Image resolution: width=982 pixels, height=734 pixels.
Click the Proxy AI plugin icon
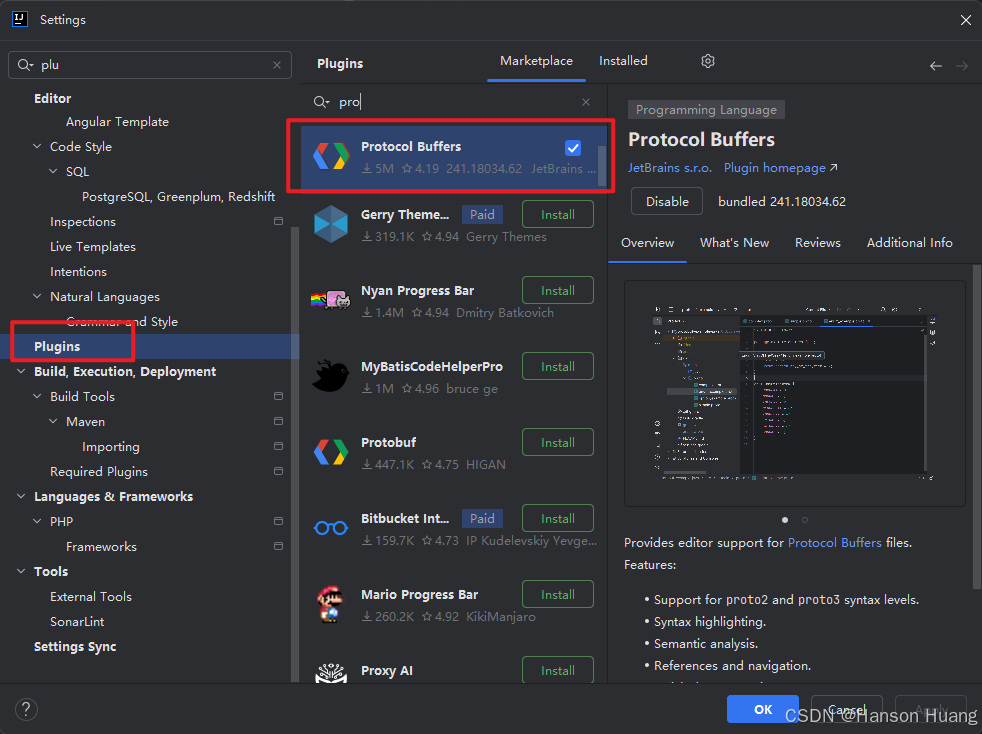tap(331, 673)
